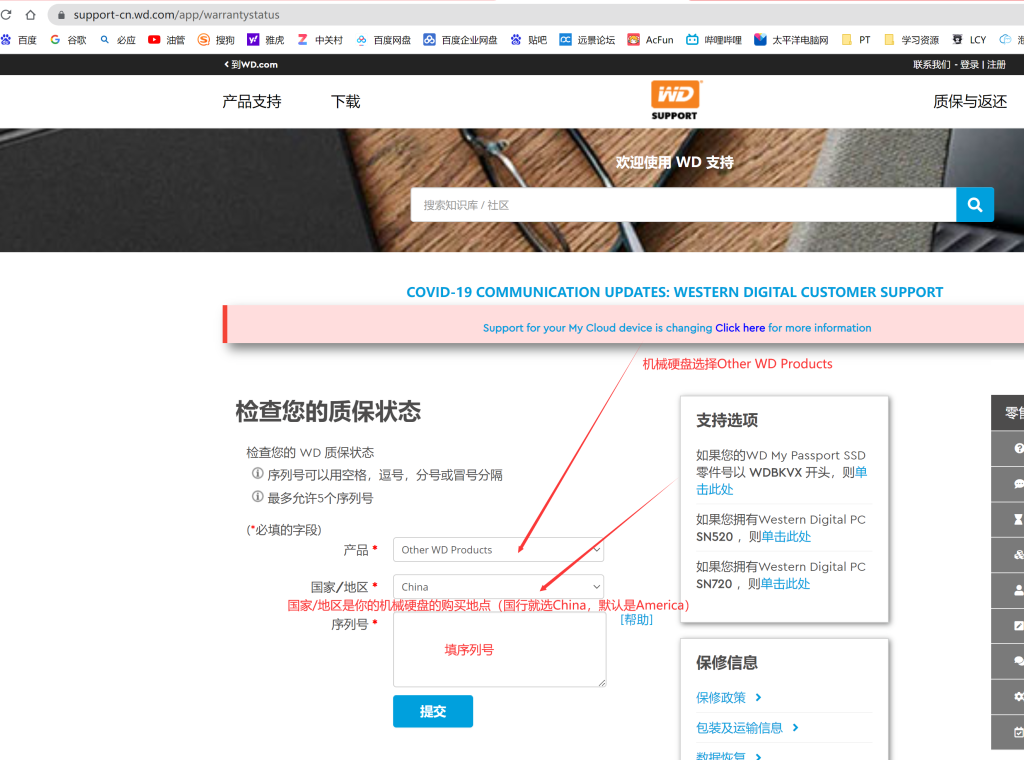Click the WD Support logo

point(675,100)
